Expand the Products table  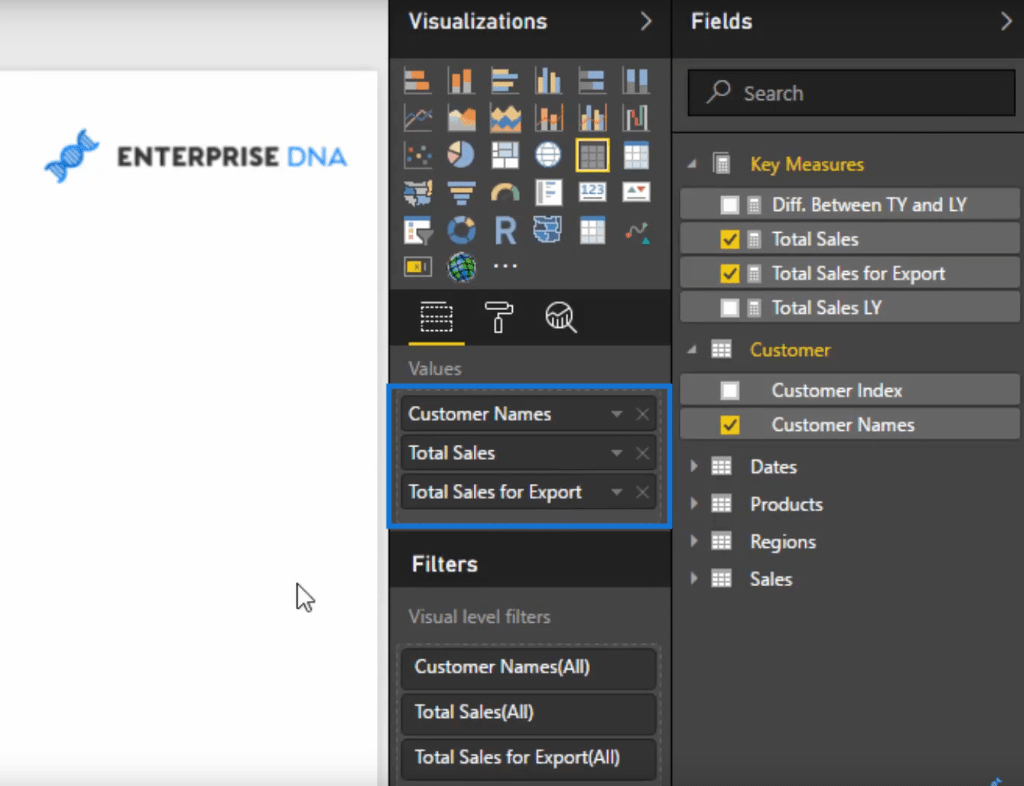pos(694,503)
